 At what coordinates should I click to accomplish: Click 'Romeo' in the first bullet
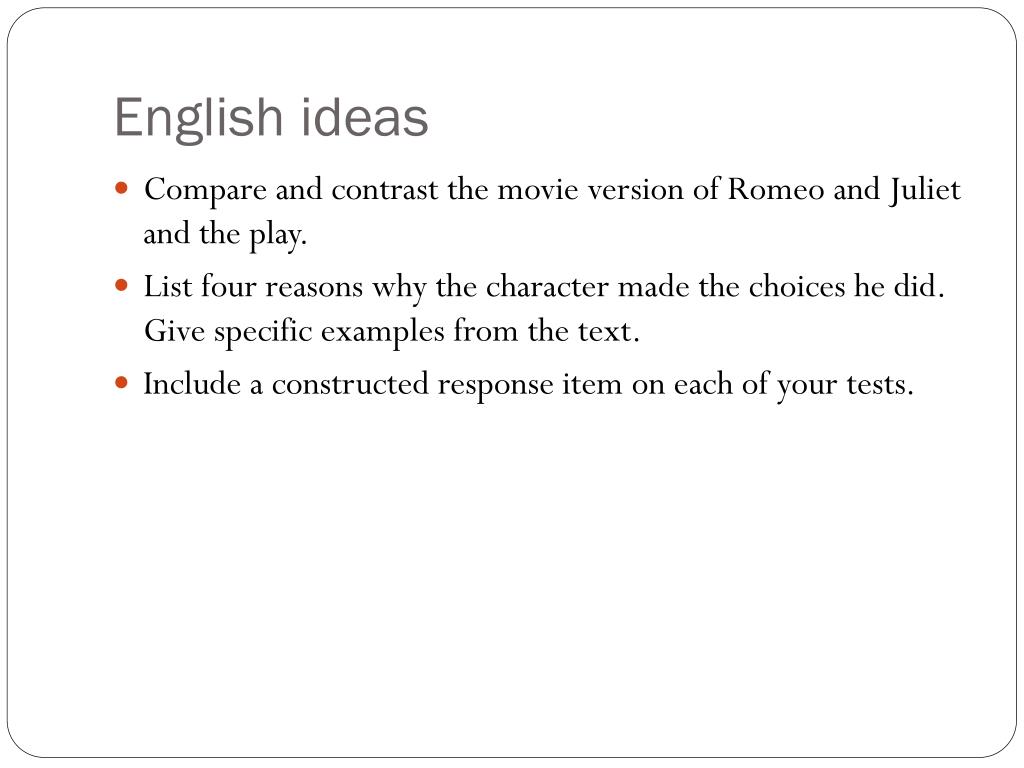pos(776,189)
